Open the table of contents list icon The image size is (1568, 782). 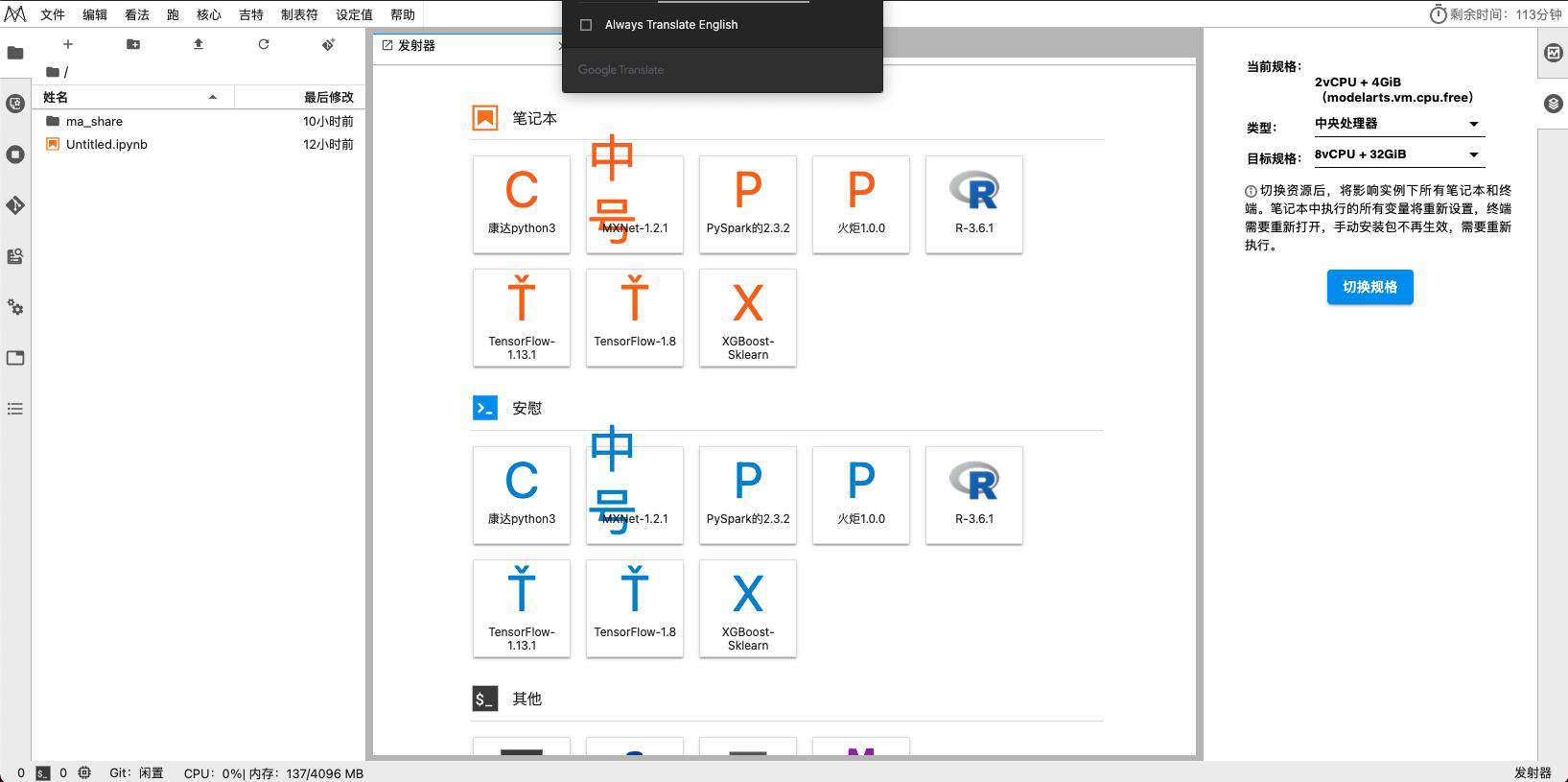point(15,409)
